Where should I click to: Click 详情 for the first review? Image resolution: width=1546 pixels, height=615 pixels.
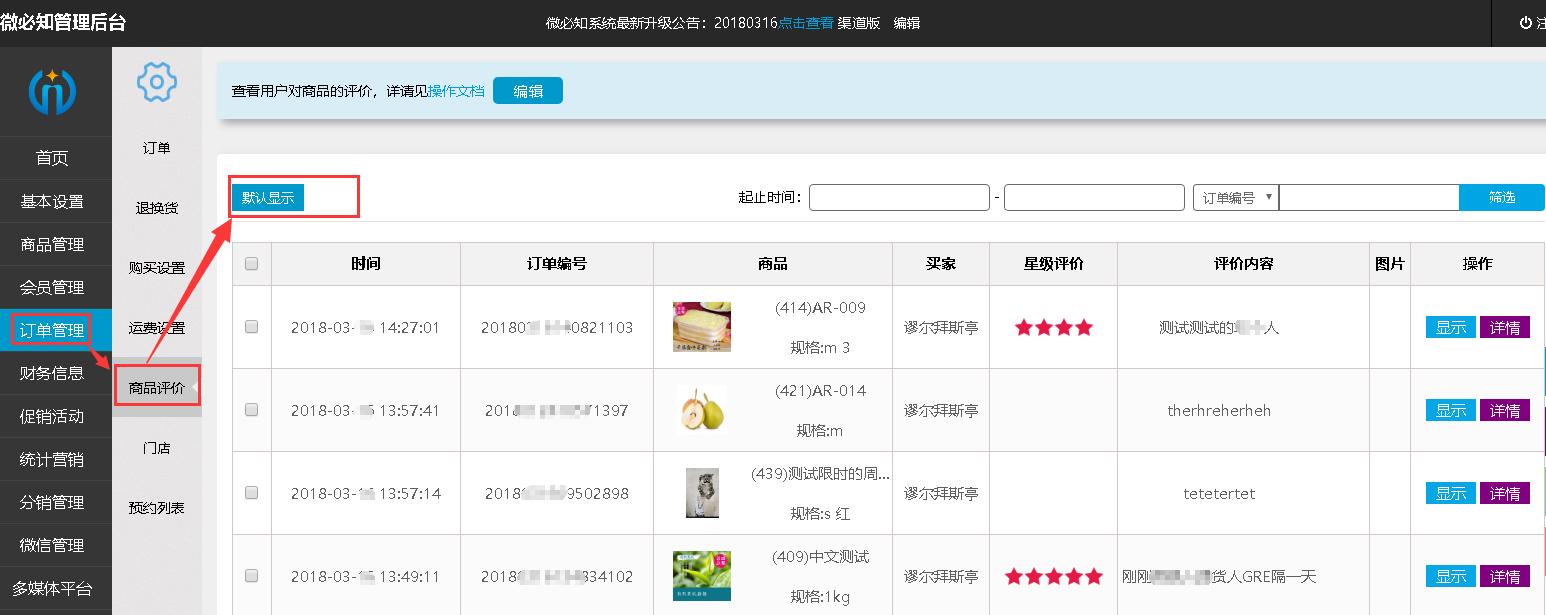[x=1504, y=327]
